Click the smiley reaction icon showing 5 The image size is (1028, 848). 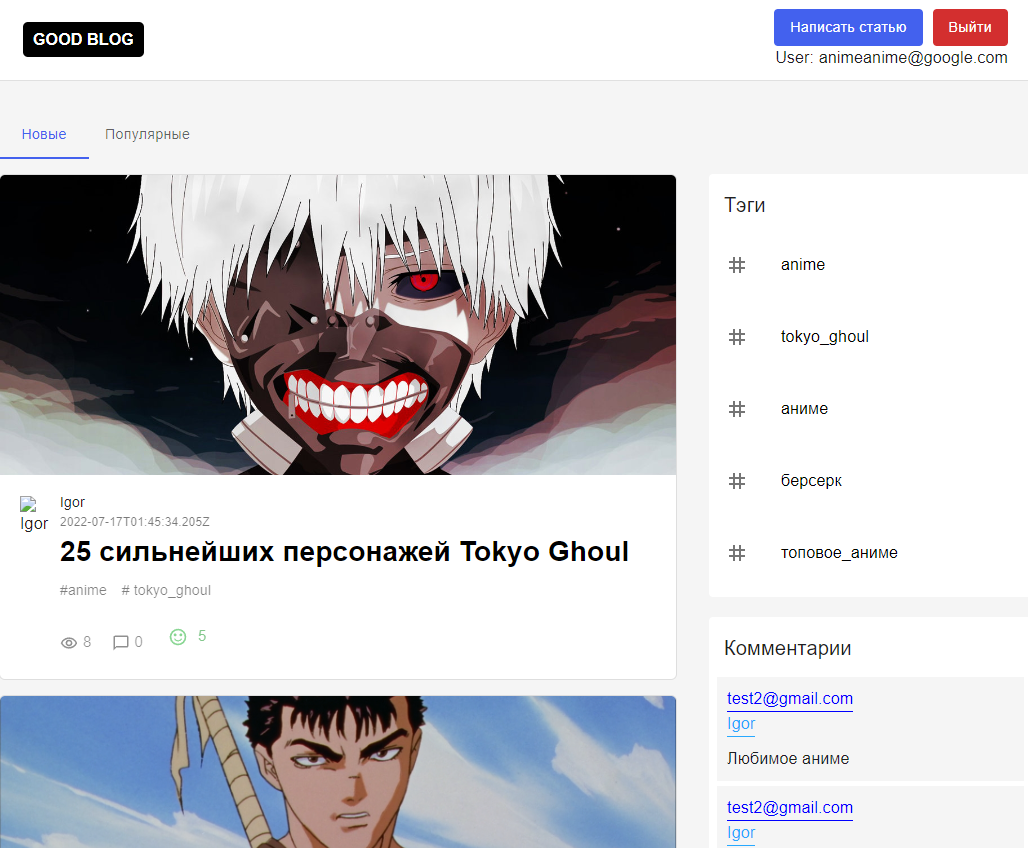pos(177,636)
